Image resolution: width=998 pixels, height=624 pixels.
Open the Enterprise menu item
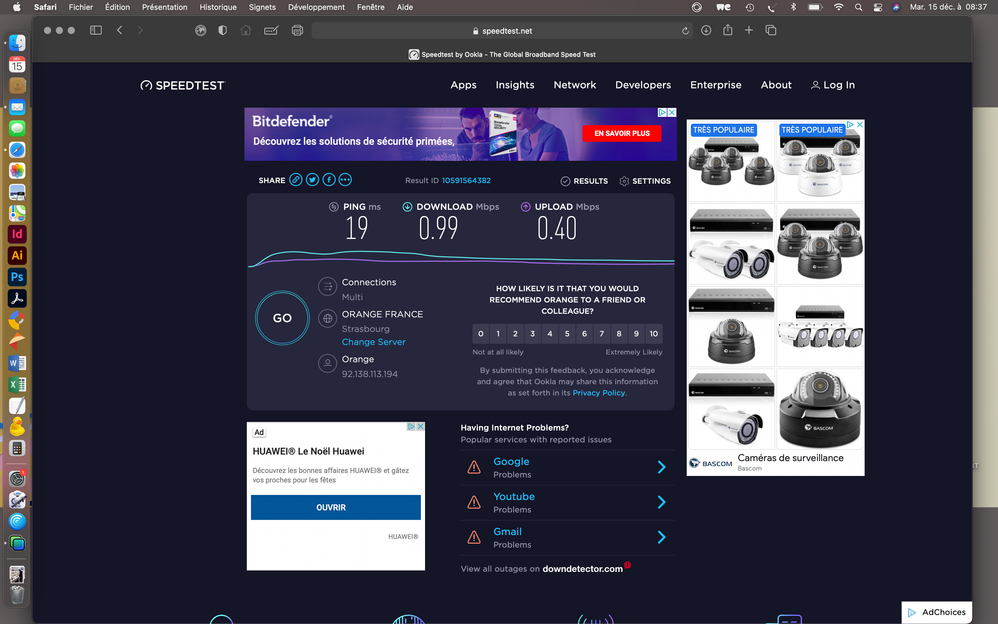715,85
